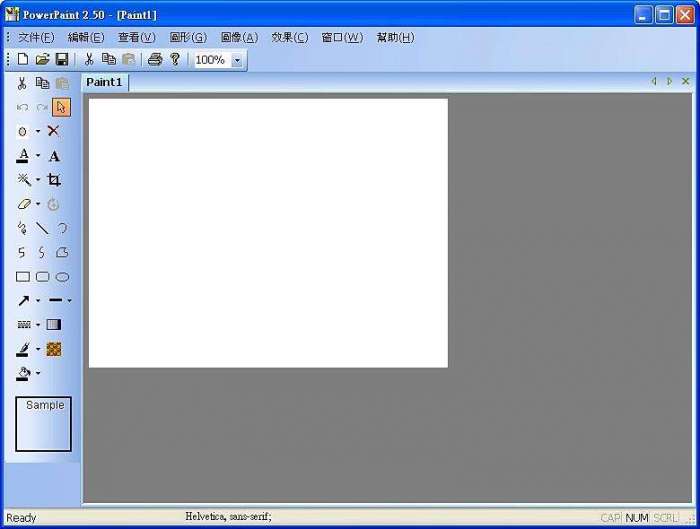Image resolution: width=700 pixels, height=529 pixels.
Task: Click the dash pattern style icon
Action: click(x=24, y=325)
